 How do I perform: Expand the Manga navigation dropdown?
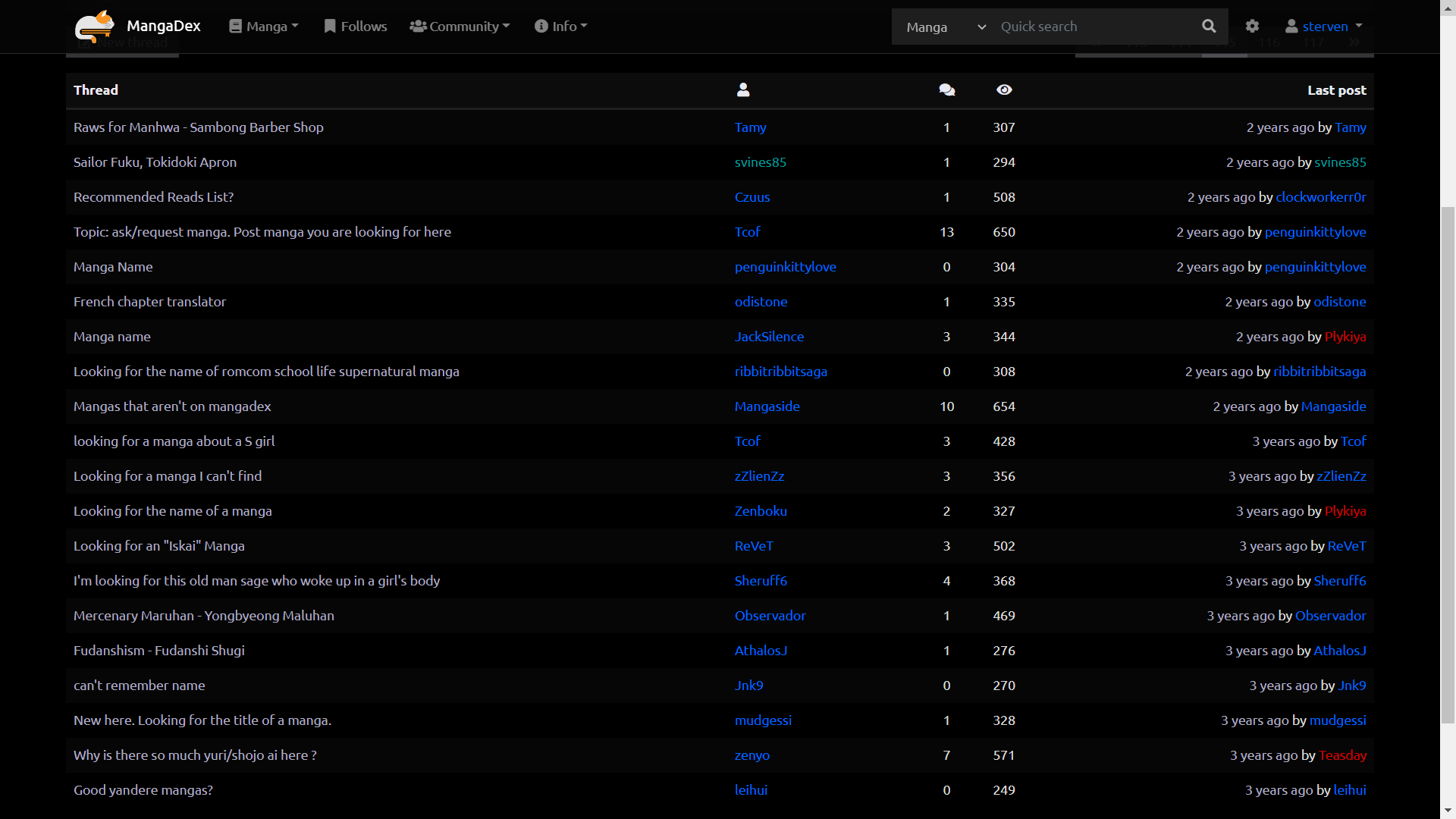pos(264,27)
